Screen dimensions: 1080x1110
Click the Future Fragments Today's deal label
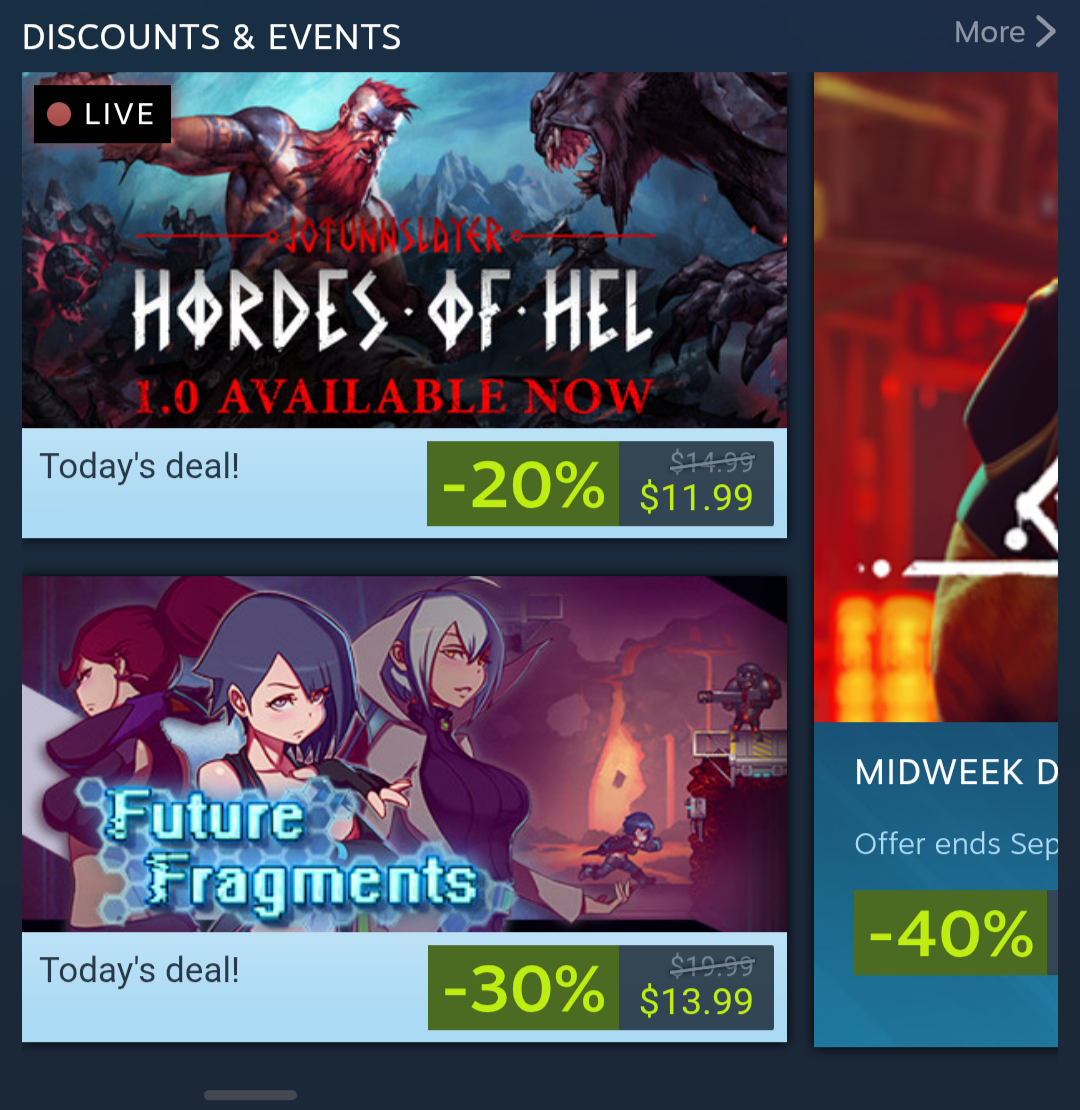point(139,971)
